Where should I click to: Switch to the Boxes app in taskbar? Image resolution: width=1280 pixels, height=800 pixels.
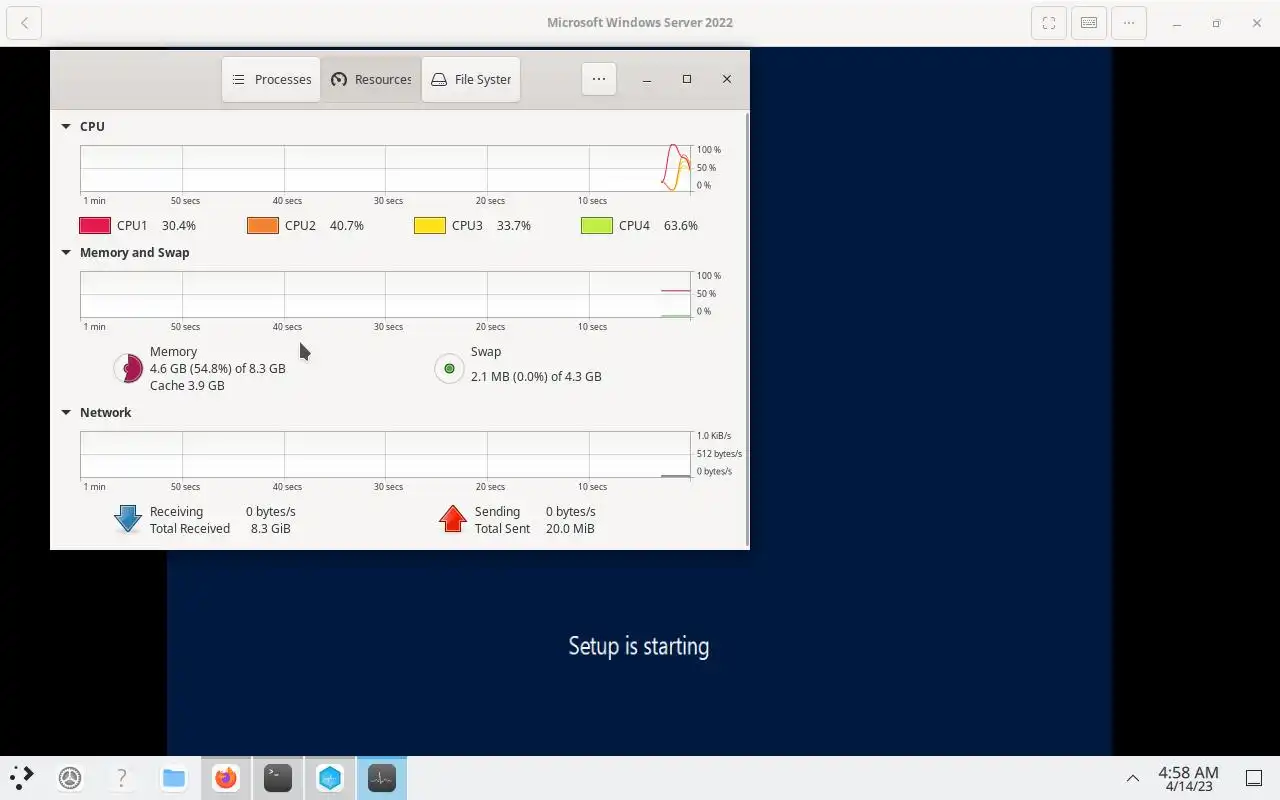[x=330, y=777]
